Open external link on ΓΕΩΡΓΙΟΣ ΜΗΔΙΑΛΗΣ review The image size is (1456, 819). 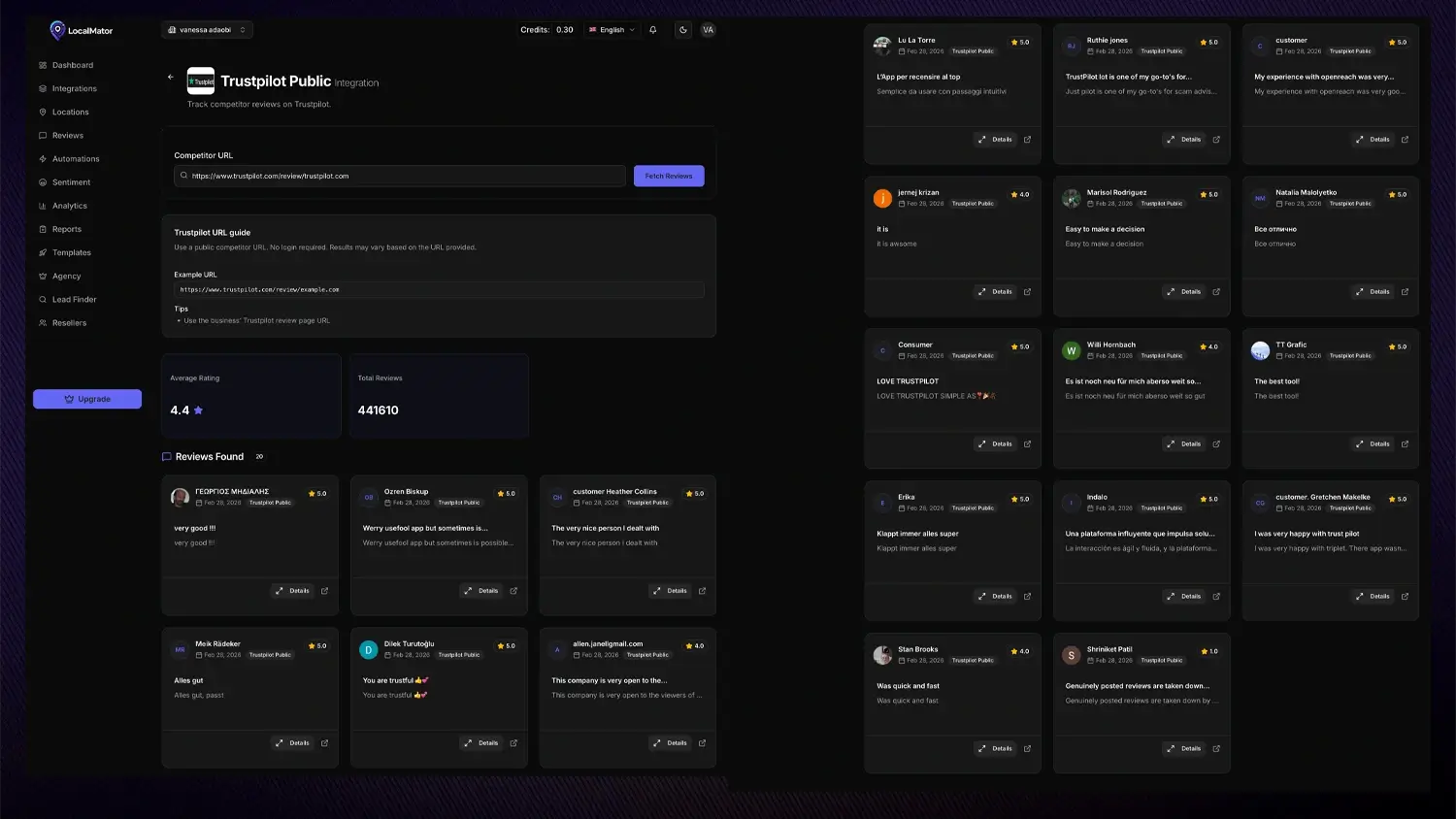324,591
